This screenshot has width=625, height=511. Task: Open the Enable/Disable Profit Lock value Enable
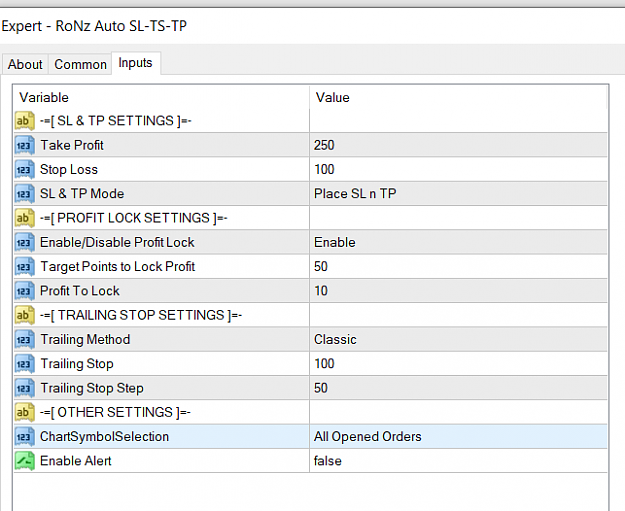pos(458,242)
